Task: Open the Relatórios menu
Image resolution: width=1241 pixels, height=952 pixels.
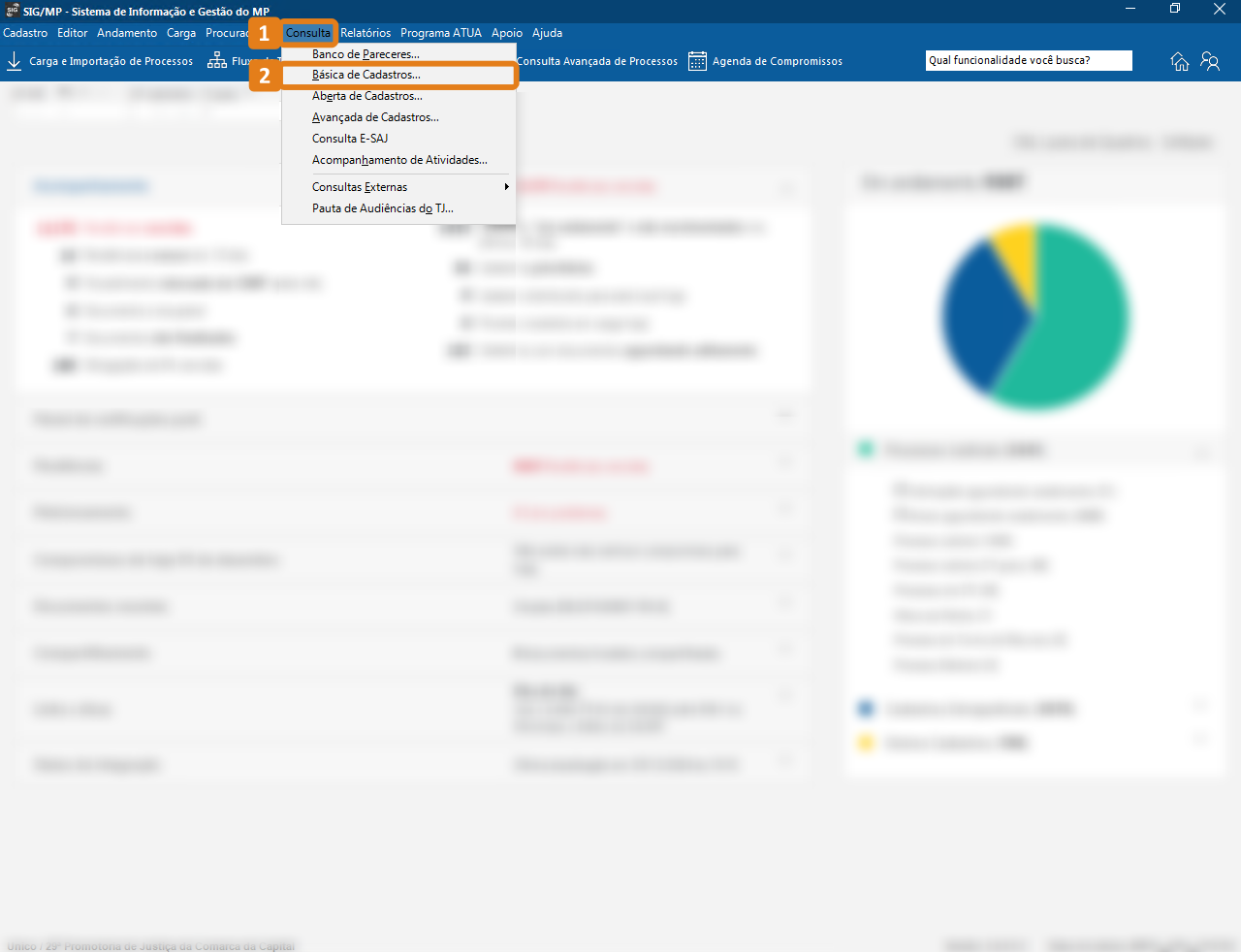Action: click(366, 33)
